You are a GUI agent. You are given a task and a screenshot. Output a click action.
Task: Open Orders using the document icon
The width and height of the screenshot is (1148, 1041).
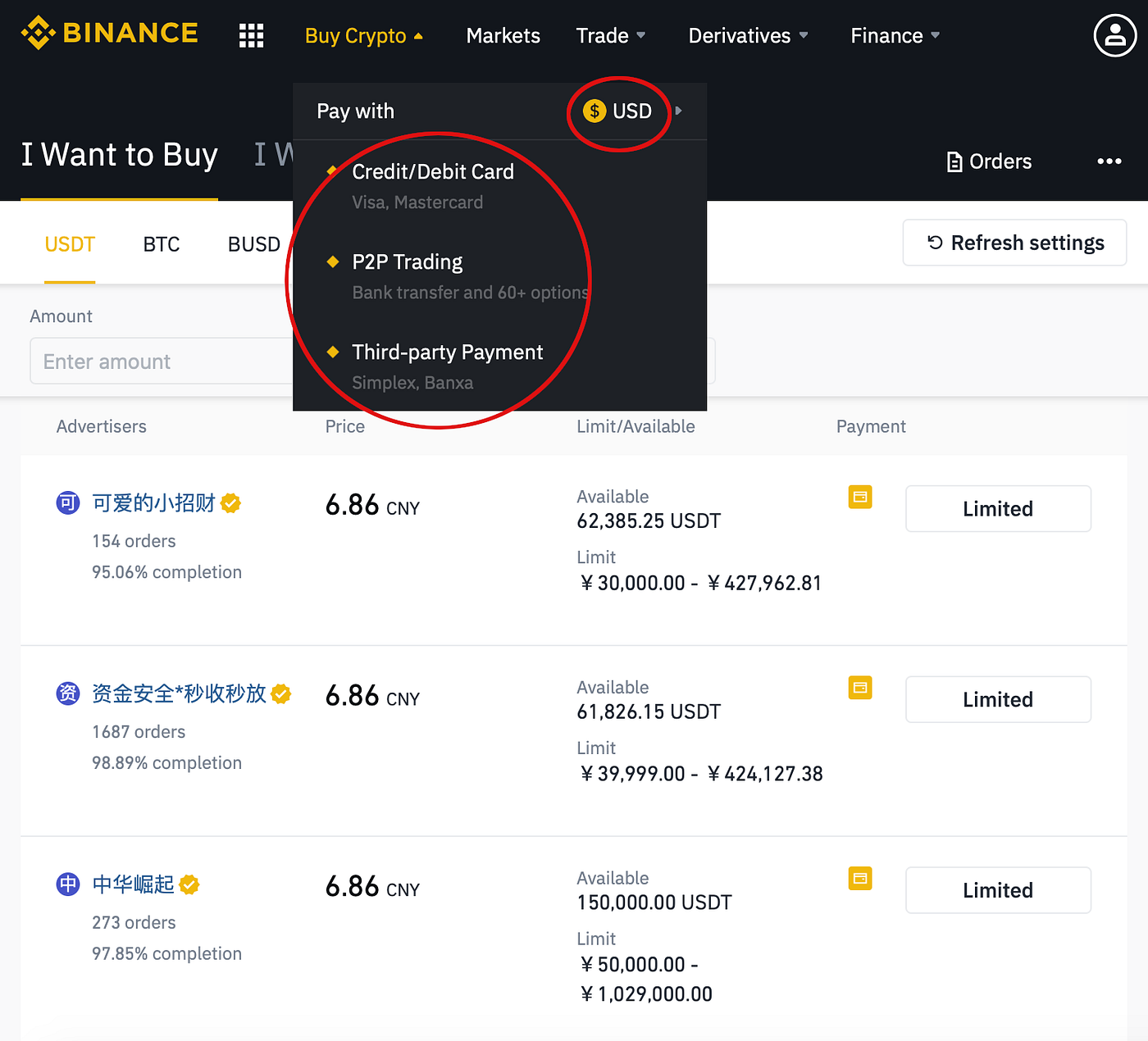(954, 161)
